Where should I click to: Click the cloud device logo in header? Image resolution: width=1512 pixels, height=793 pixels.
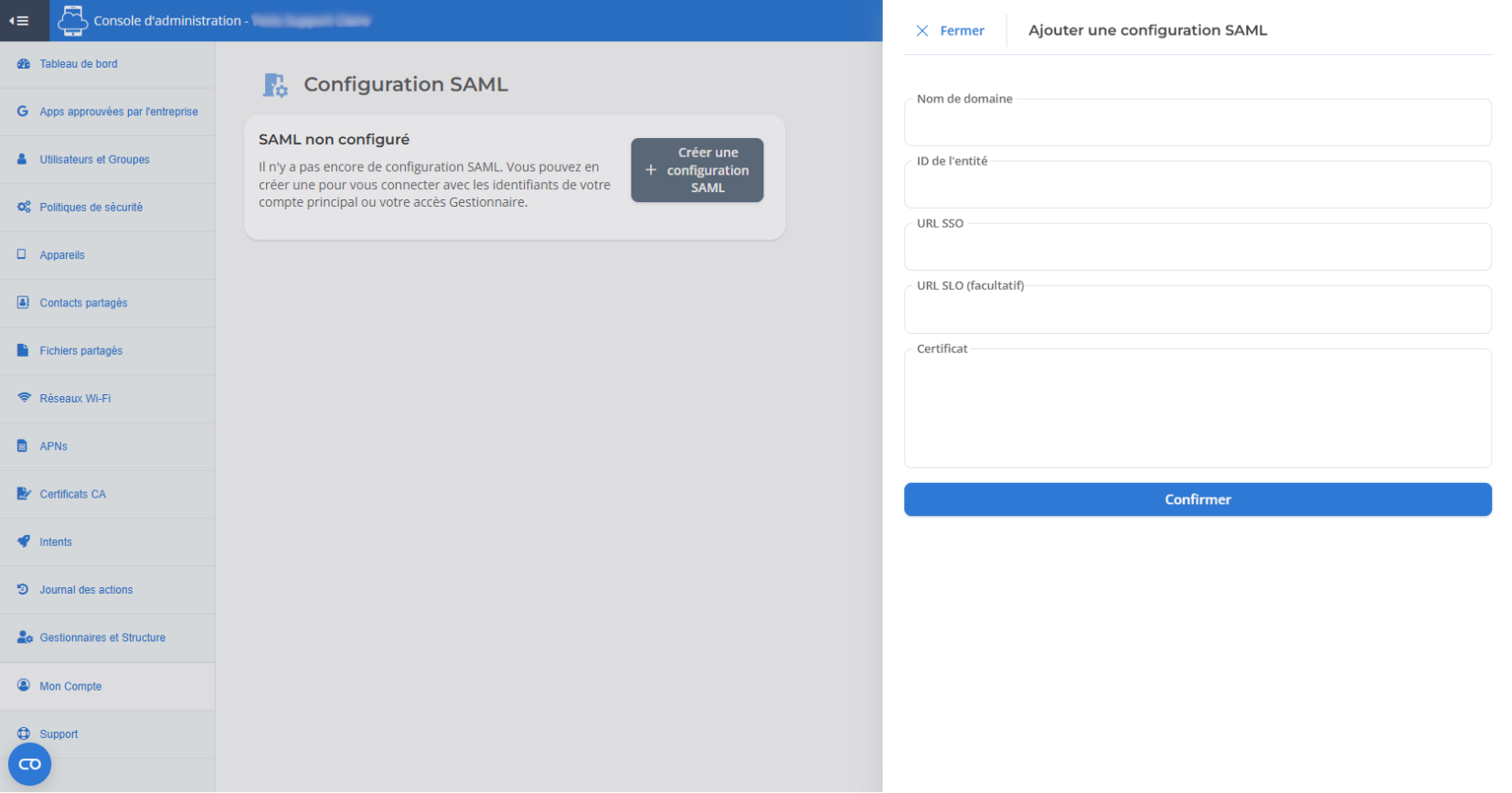point(72,20)
